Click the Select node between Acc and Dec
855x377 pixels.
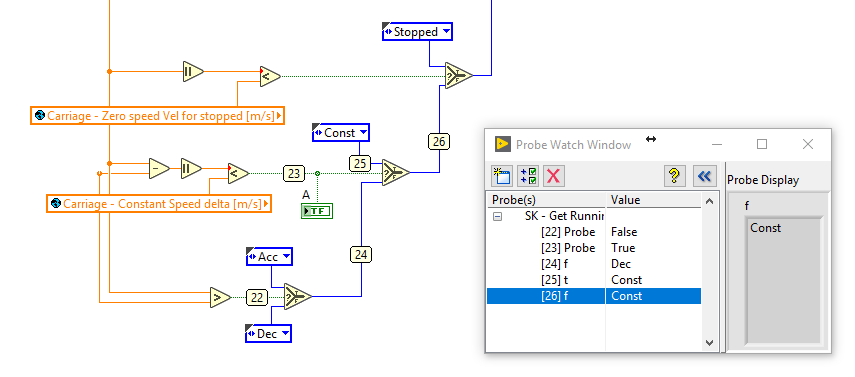click(297, 297)
